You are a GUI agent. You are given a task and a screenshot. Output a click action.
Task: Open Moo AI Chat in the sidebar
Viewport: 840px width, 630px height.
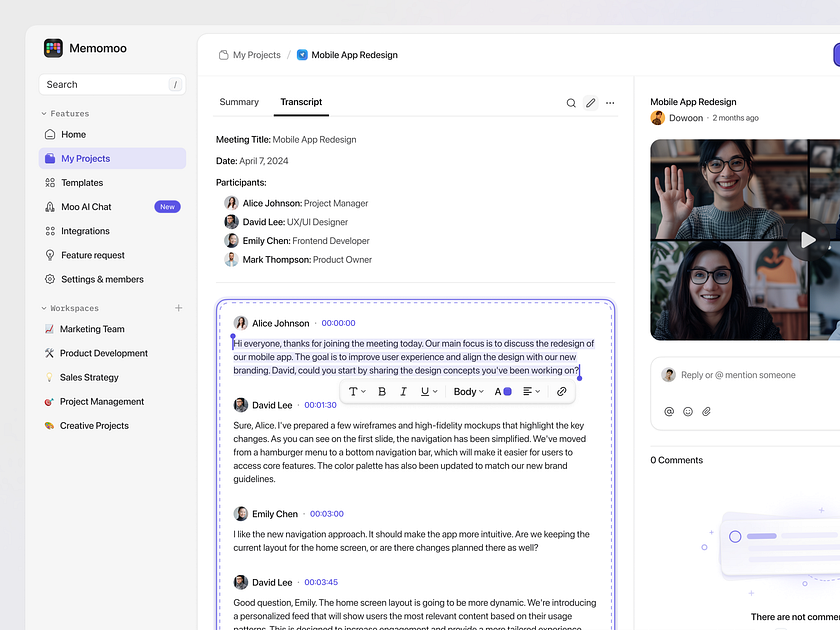pyautogui.click(x=86, y=207)
